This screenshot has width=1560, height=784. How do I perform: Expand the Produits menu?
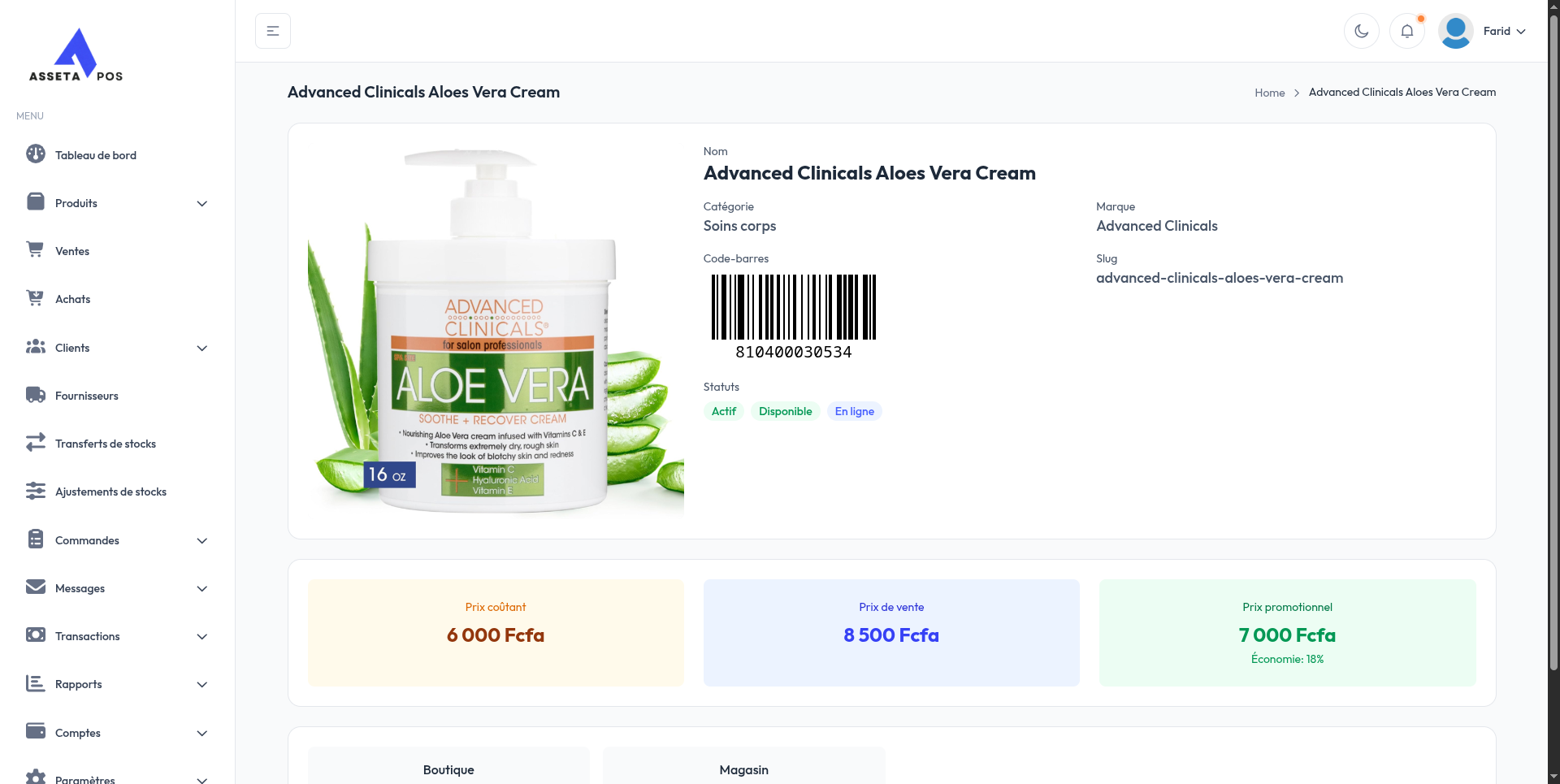click(x=201, y=203)
